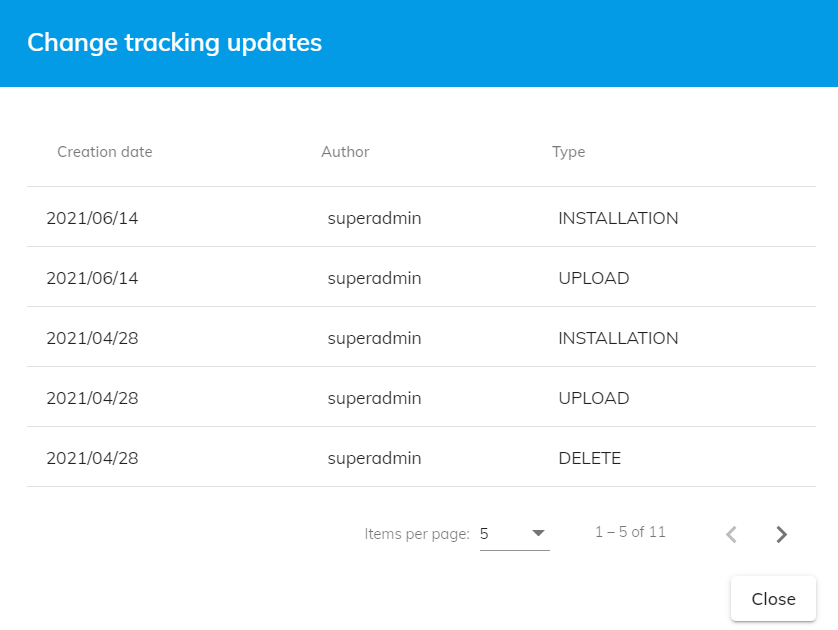Click superadmin in the first row
Viewport: 838px width, 630px height.
pyautogui.click(x=374, y=218)
